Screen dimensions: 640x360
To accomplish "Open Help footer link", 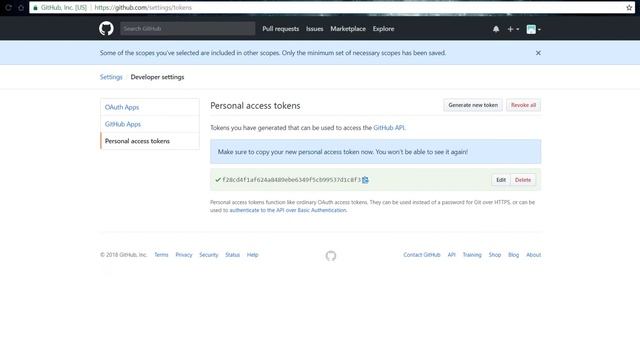I will (253, 255).
